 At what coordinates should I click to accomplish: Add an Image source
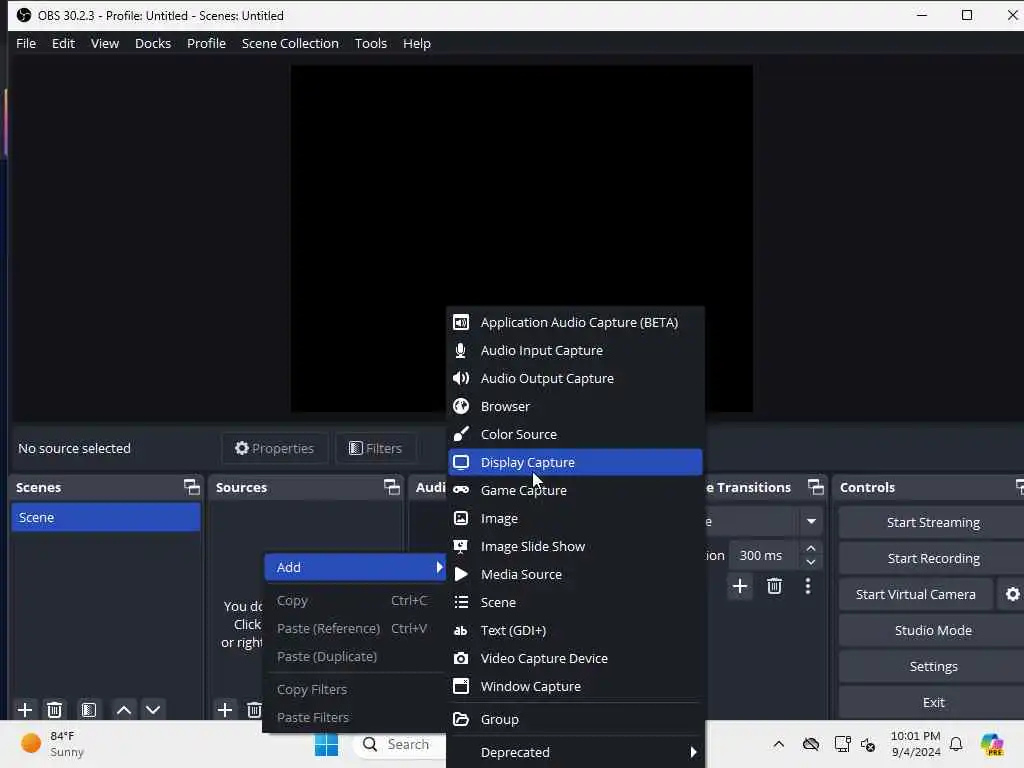coord(575,519)
